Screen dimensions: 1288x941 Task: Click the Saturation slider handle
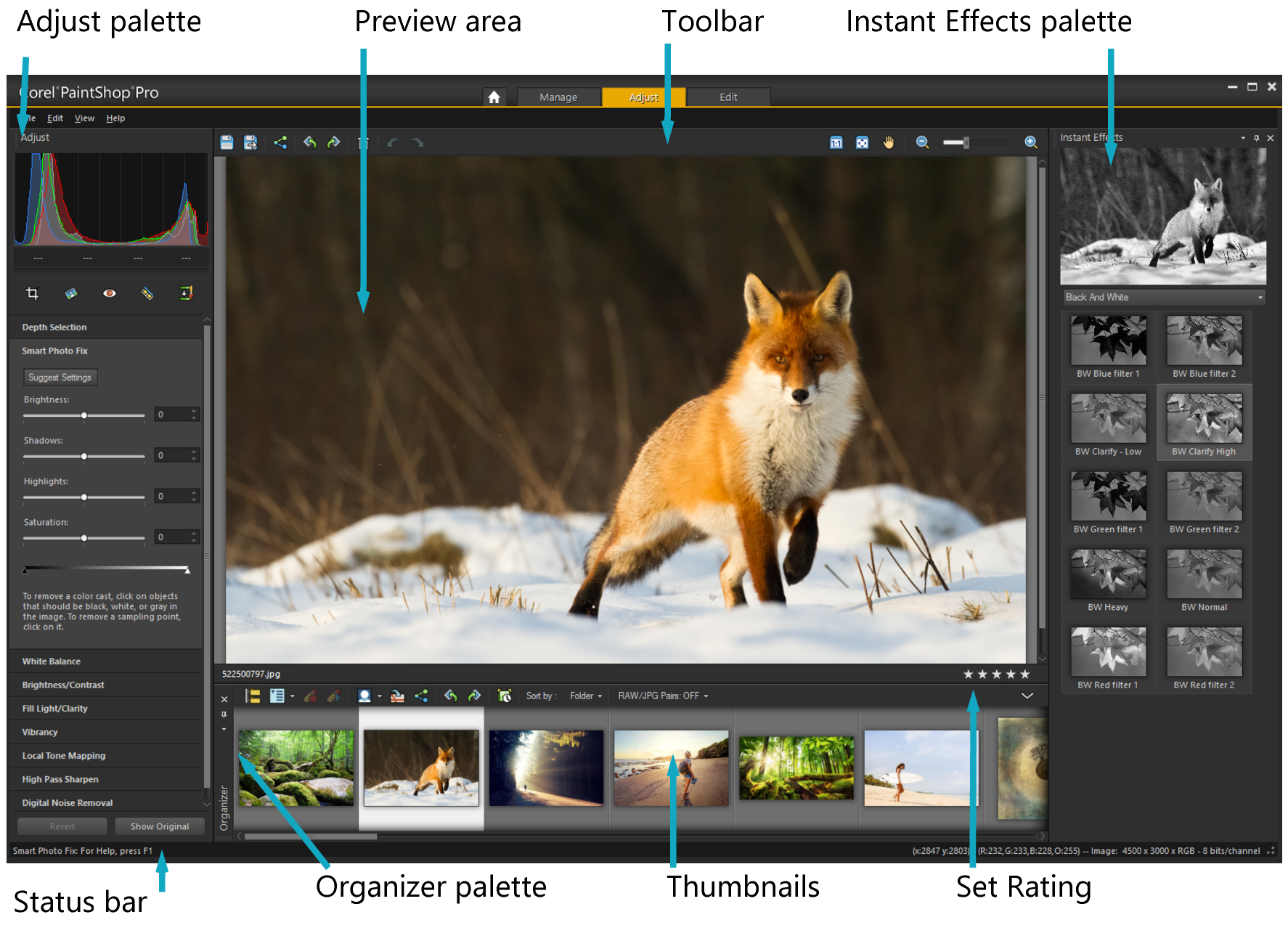click(84, 538)
